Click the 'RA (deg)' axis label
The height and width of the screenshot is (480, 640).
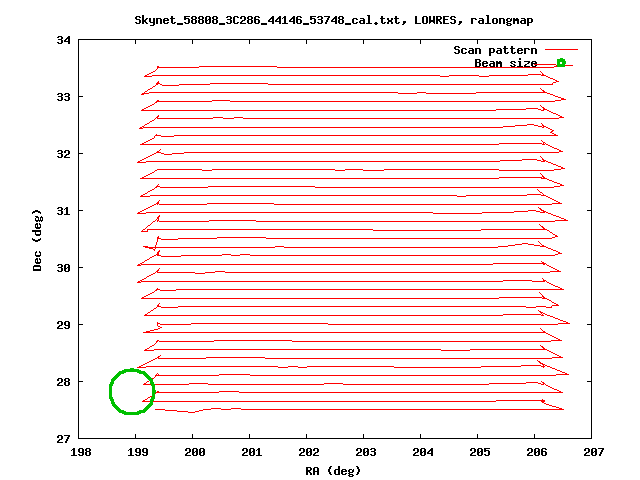333,471
